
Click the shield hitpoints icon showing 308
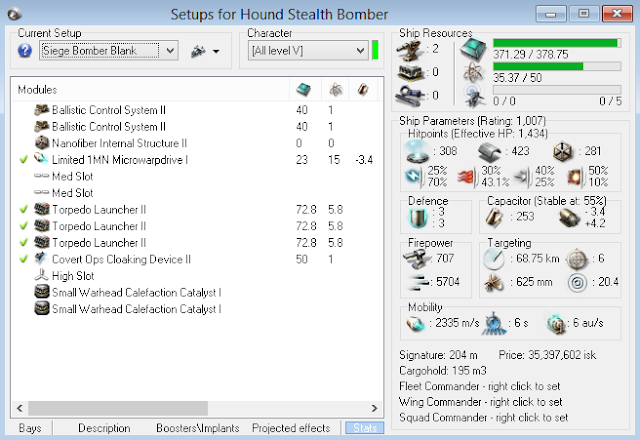417,151
